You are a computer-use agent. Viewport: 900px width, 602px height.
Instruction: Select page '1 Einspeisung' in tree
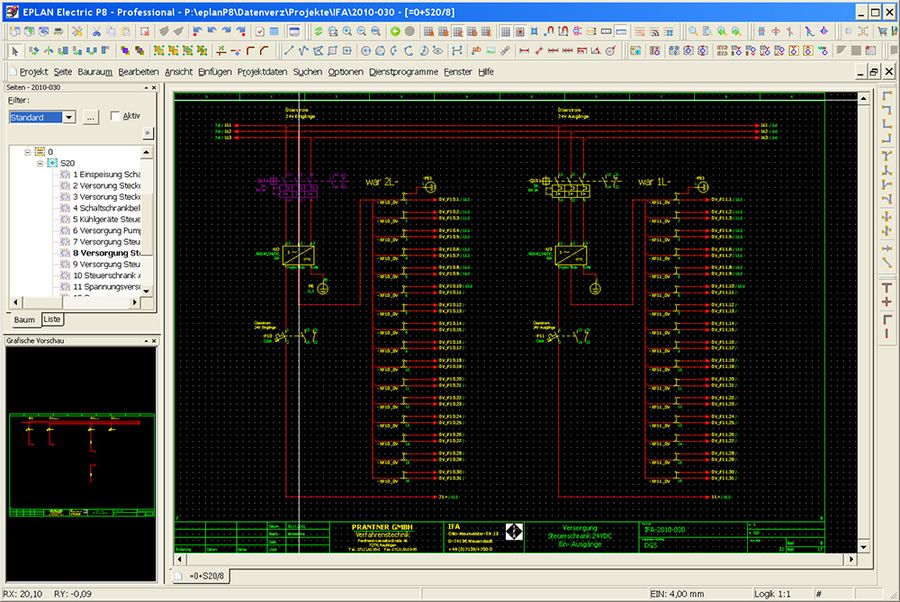(100, 174)
